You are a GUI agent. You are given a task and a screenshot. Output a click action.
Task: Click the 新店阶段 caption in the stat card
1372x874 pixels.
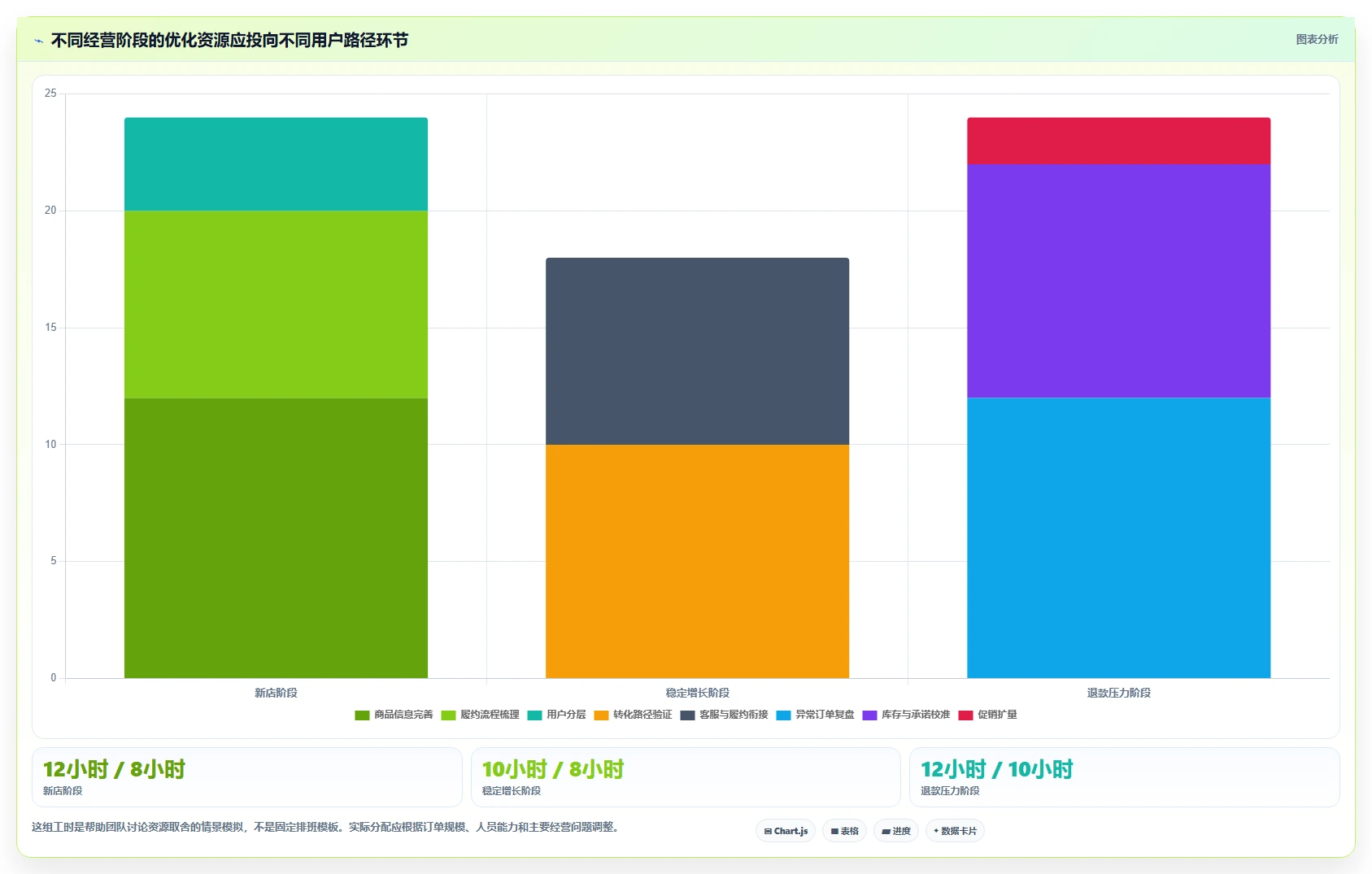[x=63, y=791]
